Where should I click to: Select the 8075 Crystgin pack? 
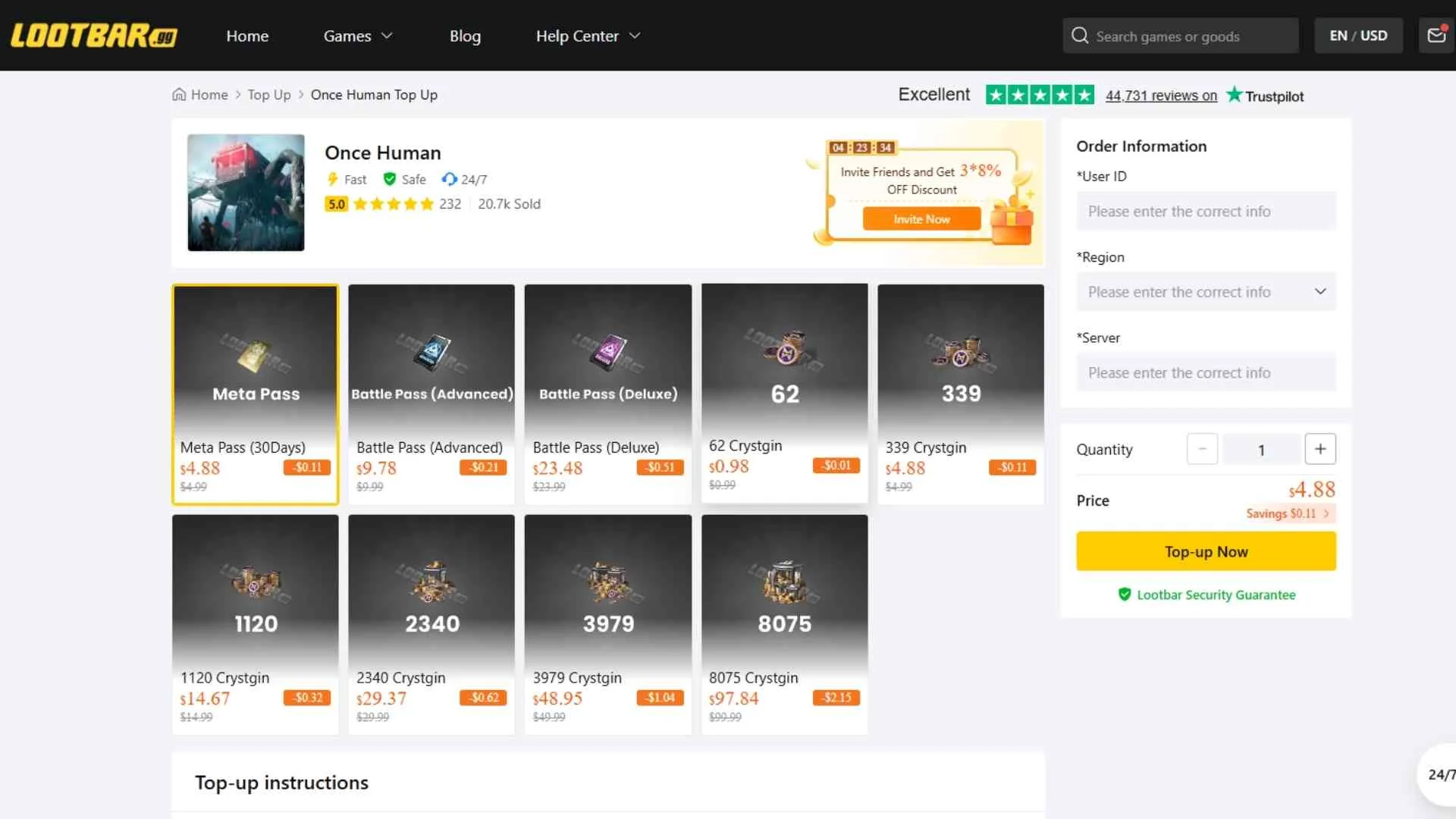tap(785, 625)
